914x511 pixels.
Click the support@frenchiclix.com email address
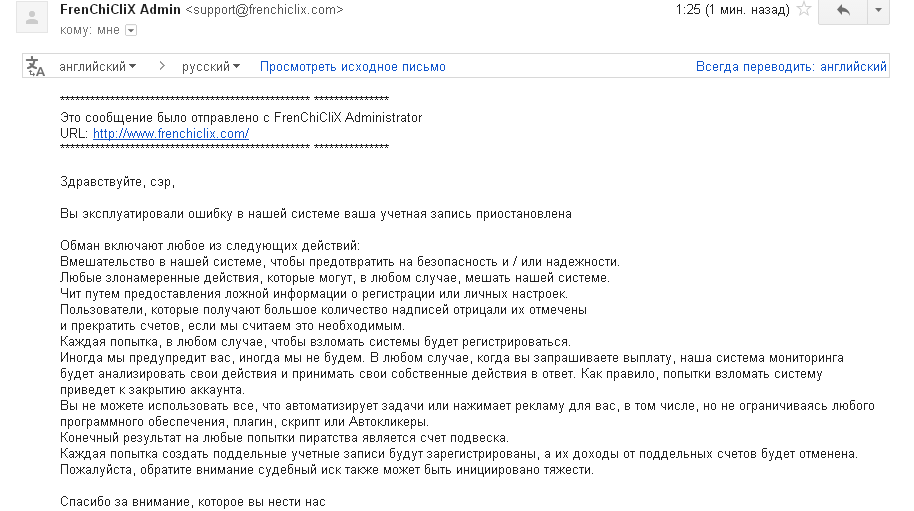(265, 10)
